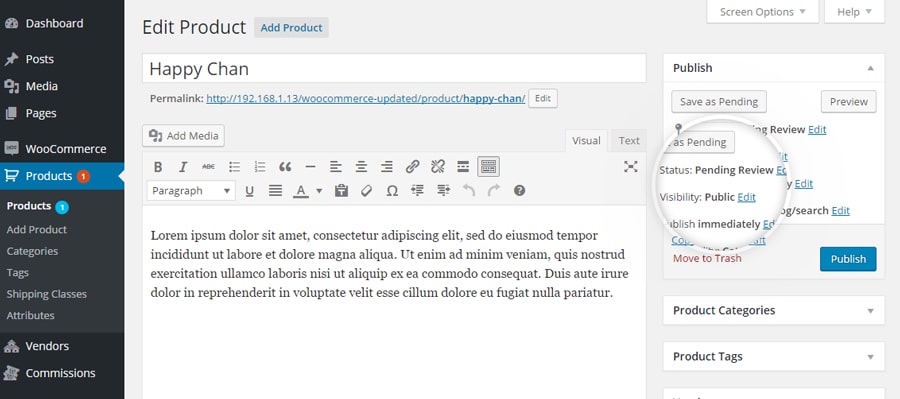Toggle paste as text
The image size is (900, 399).
coord(342,191)
